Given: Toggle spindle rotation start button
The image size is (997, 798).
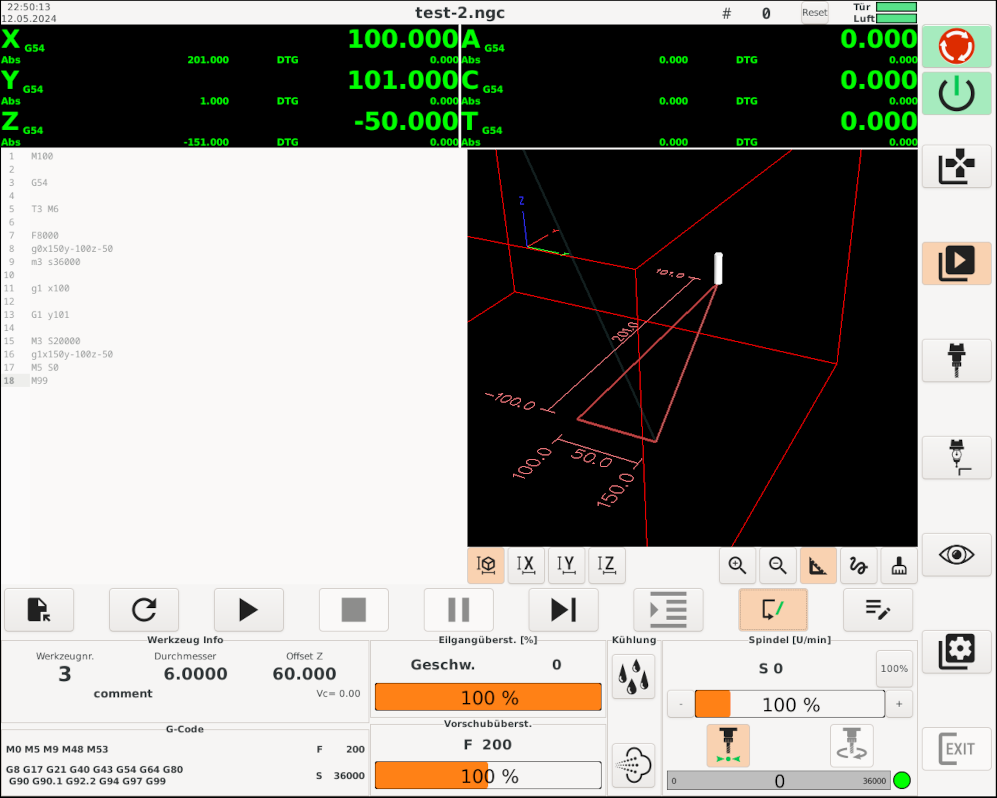Looking at the screenshot, I should pos(851,745).
